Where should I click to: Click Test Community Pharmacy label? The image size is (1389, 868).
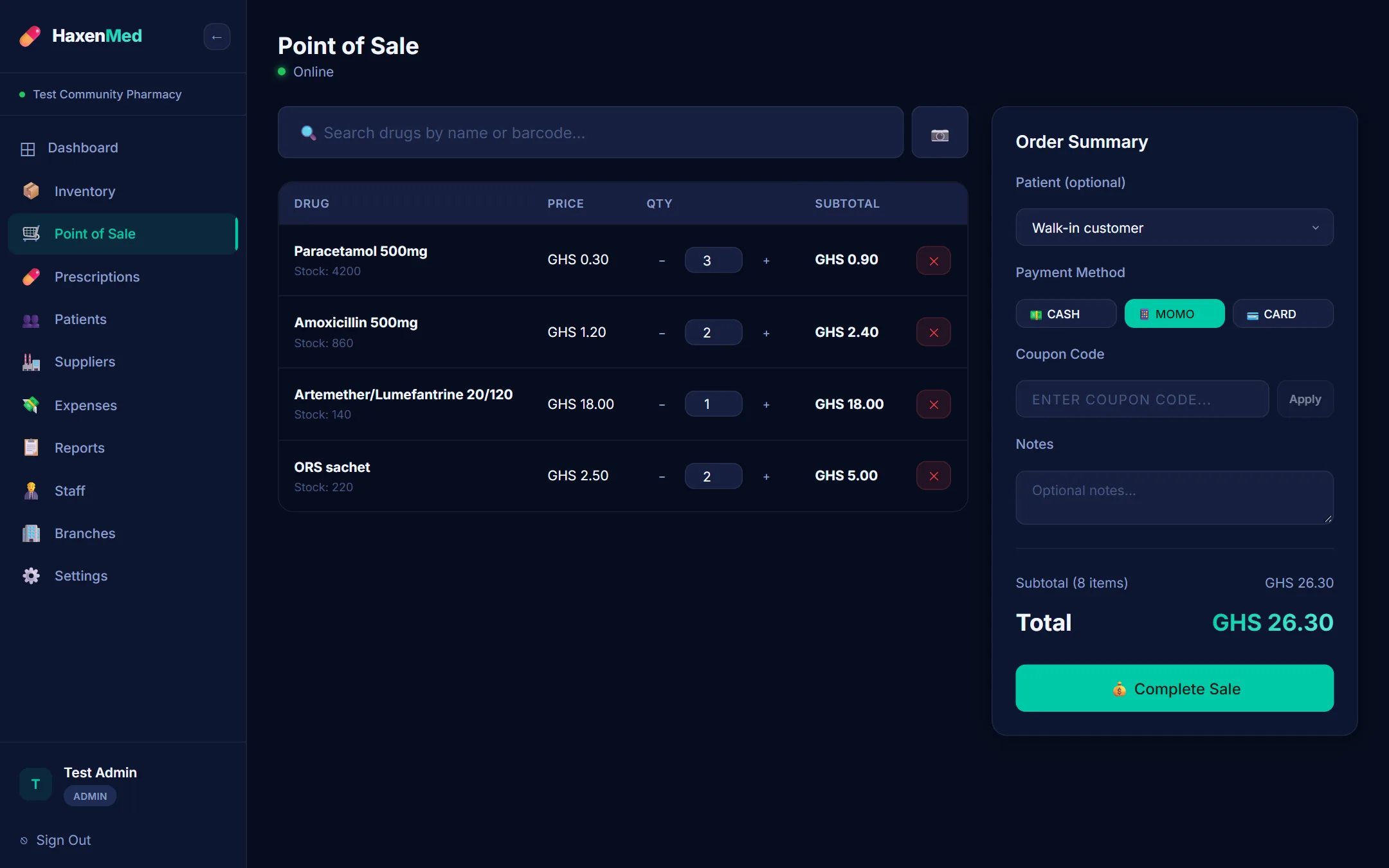107,95
